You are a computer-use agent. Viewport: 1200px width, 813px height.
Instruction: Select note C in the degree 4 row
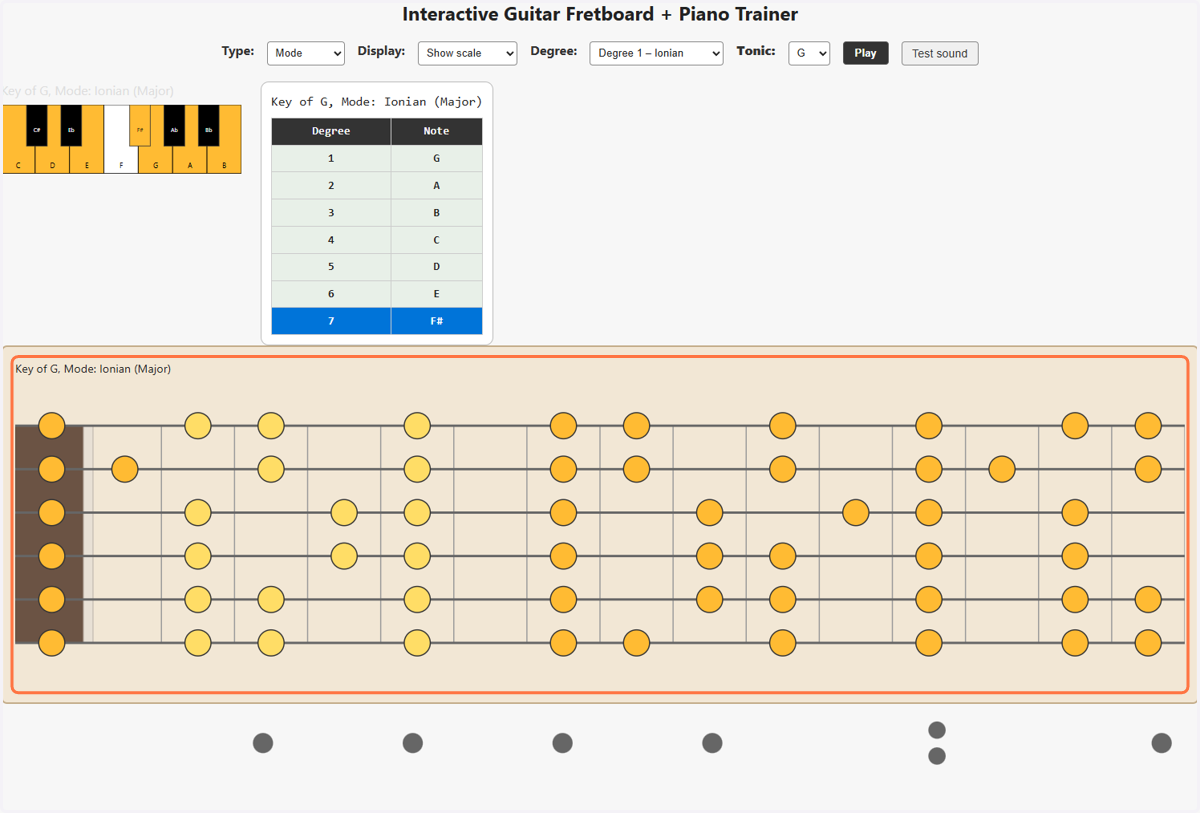(x=437, y=240)
